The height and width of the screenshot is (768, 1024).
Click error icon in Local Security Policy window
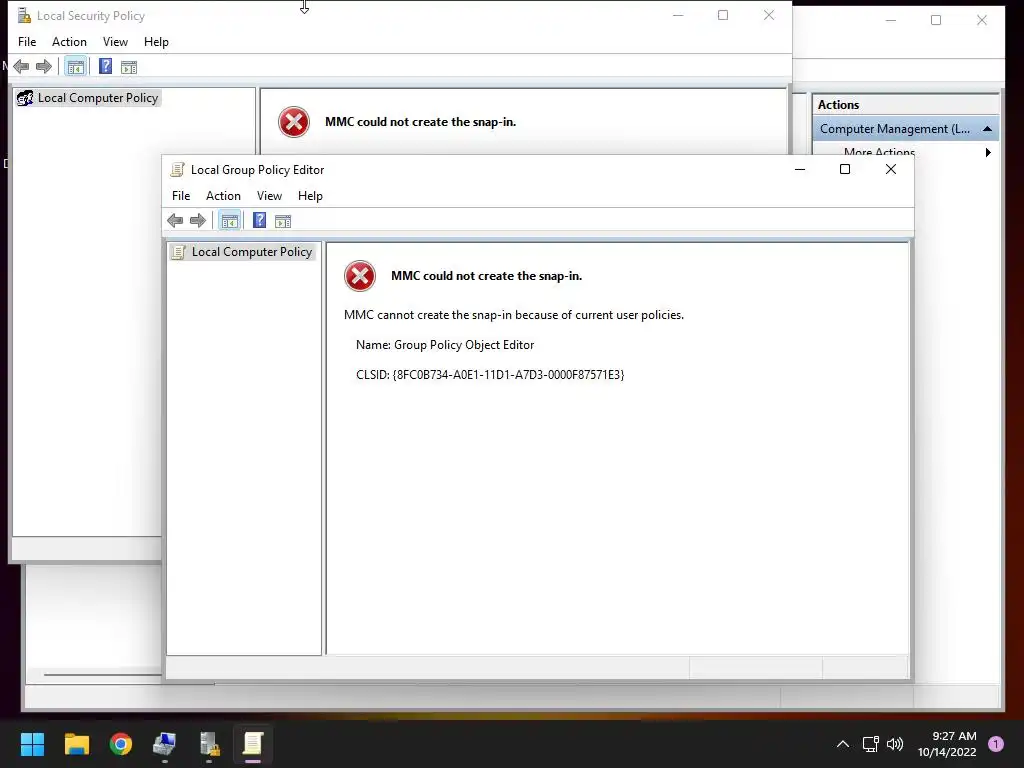click(x=294, y=122)
